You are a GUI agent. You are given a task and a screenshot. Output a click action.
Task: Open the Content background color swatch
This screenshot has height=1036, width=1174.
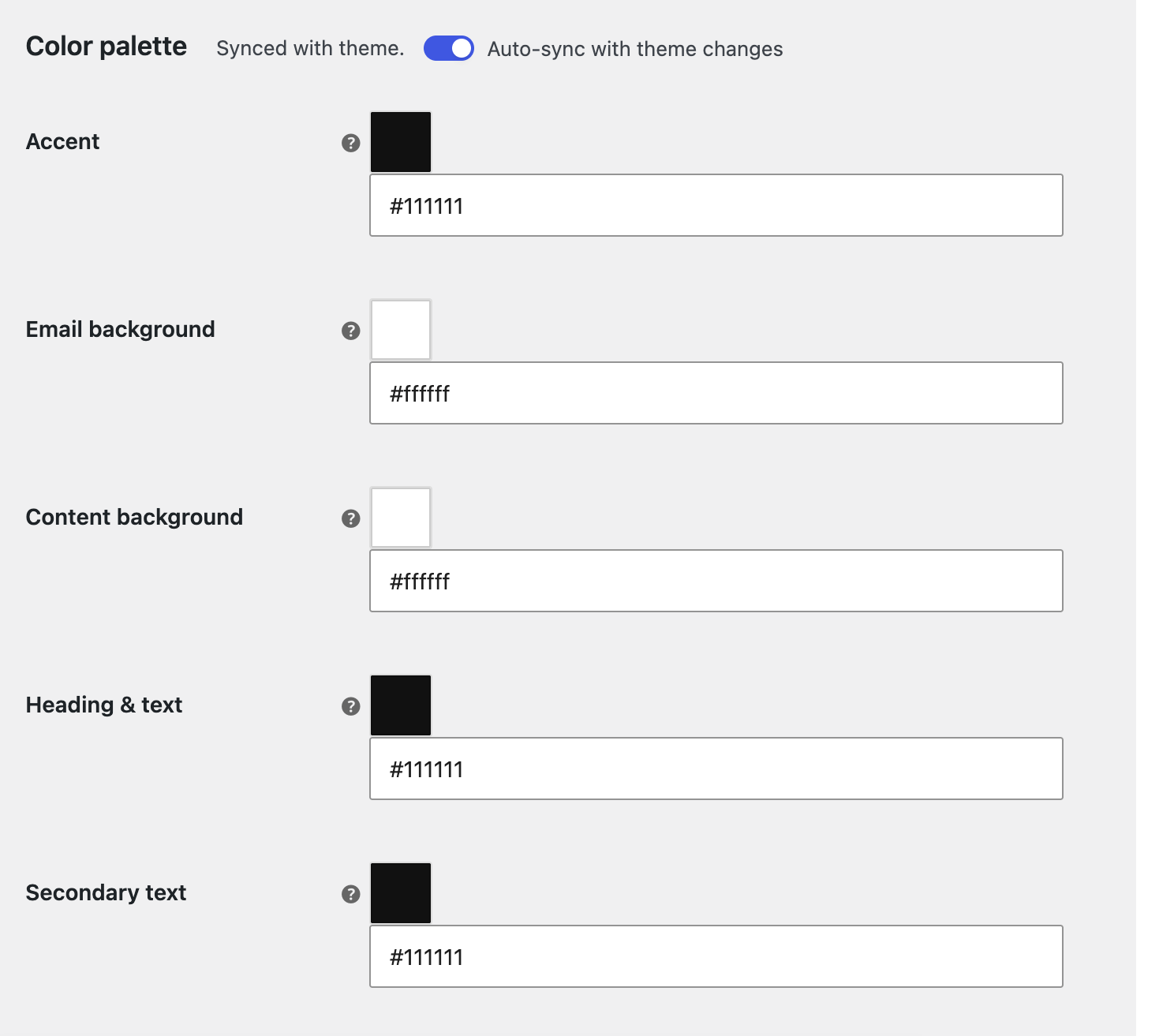(x=401, y=518)
